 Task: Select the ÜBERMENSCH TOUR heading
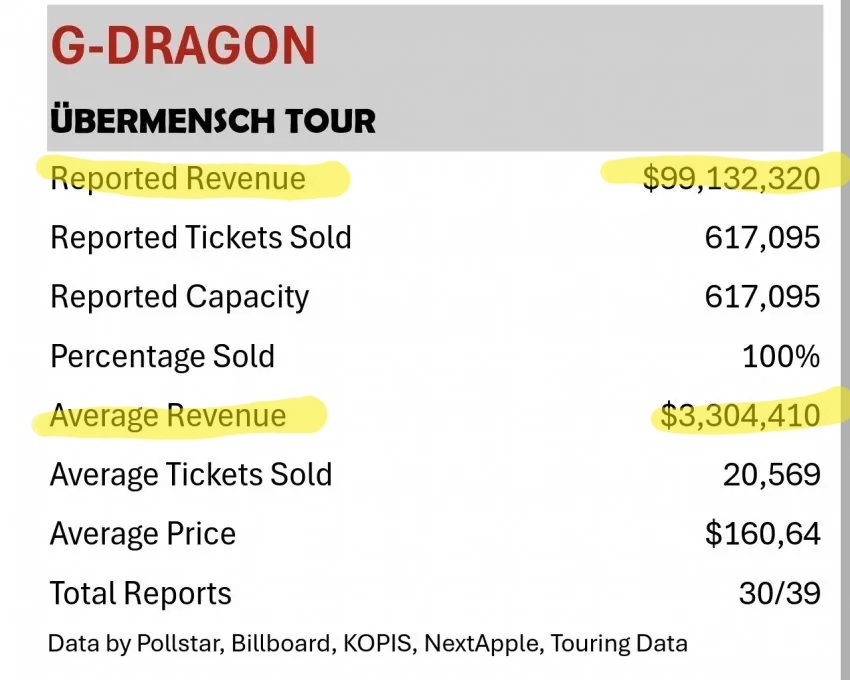[x=212, y=121]
